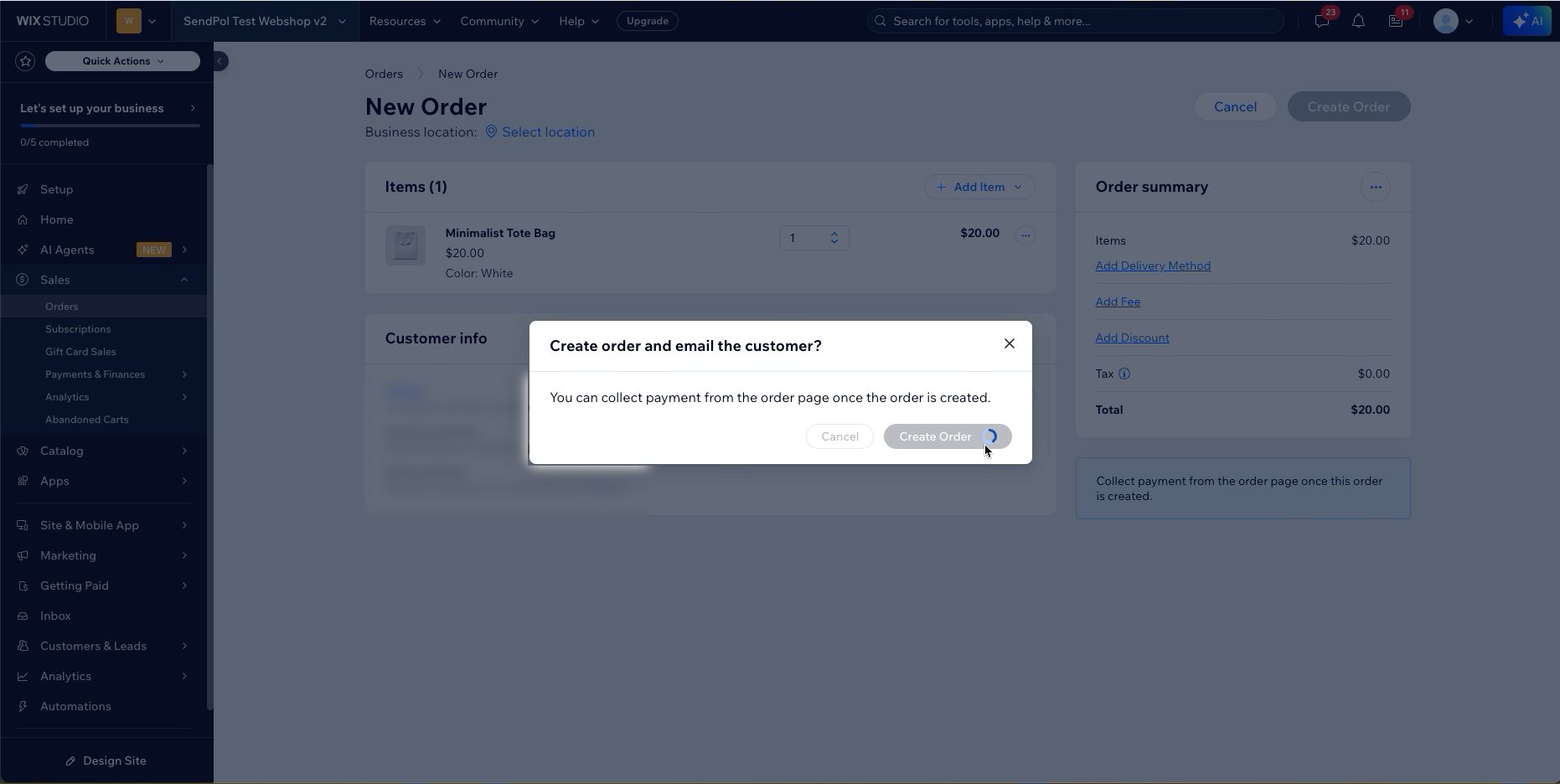This screenshot has height=784, width=1560.
Task: Expand Site & Mobile App section
Action: click(x=103, y=525)
